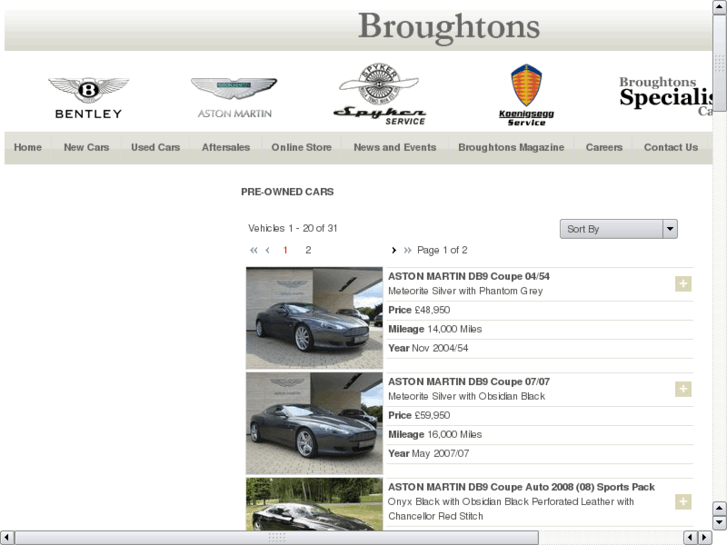
Task: Open the Bentley brand logo
Action: tap(88, 98)
